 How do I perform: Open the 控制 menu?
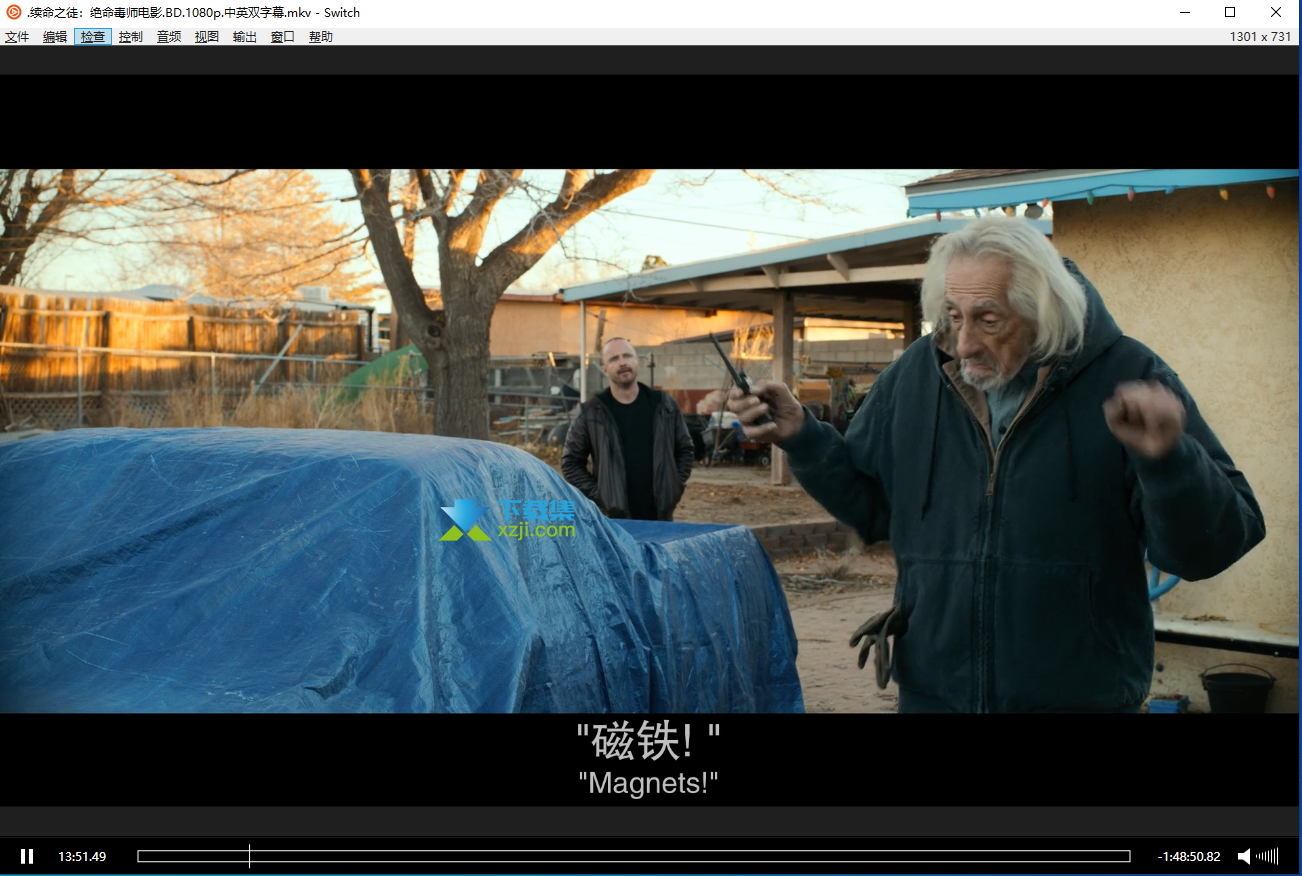pyautogui.click(x=131, y=37)
